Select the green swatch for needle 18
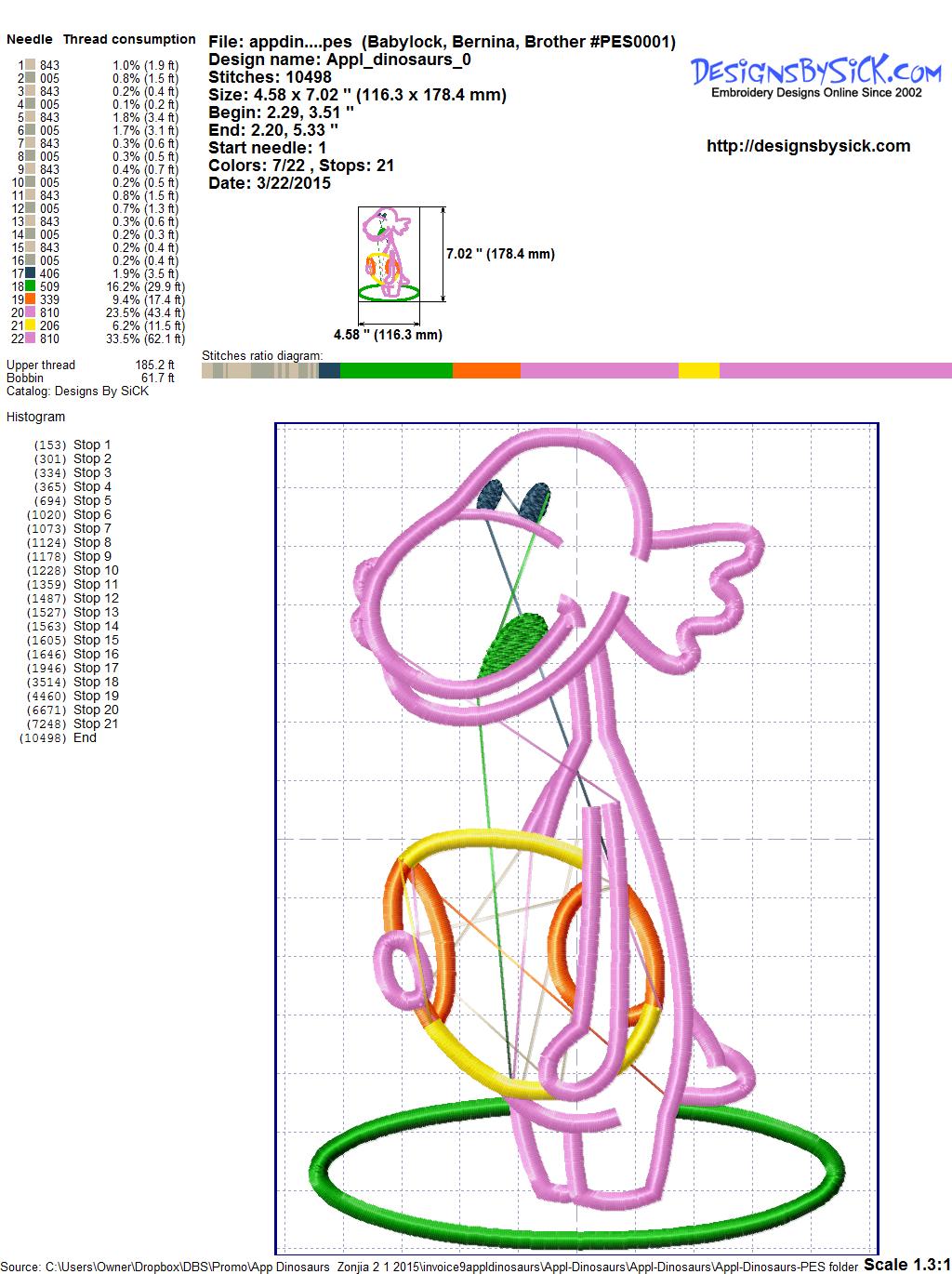The image size is (952, 1274). pos(30,286)
